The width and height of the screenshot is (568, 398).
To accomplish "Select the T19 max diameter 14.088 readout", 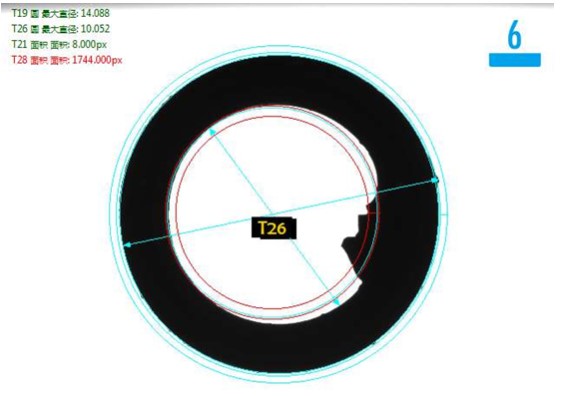I will tap(60, 13).
